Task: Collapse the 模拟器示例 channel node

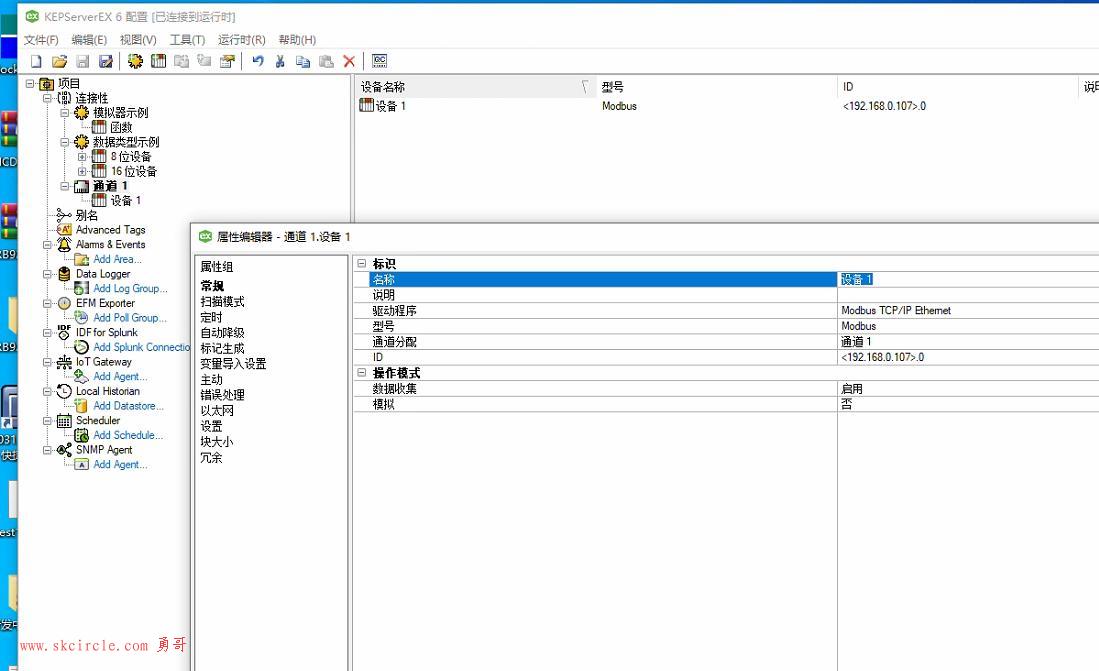Action: [x=64, y=113]
